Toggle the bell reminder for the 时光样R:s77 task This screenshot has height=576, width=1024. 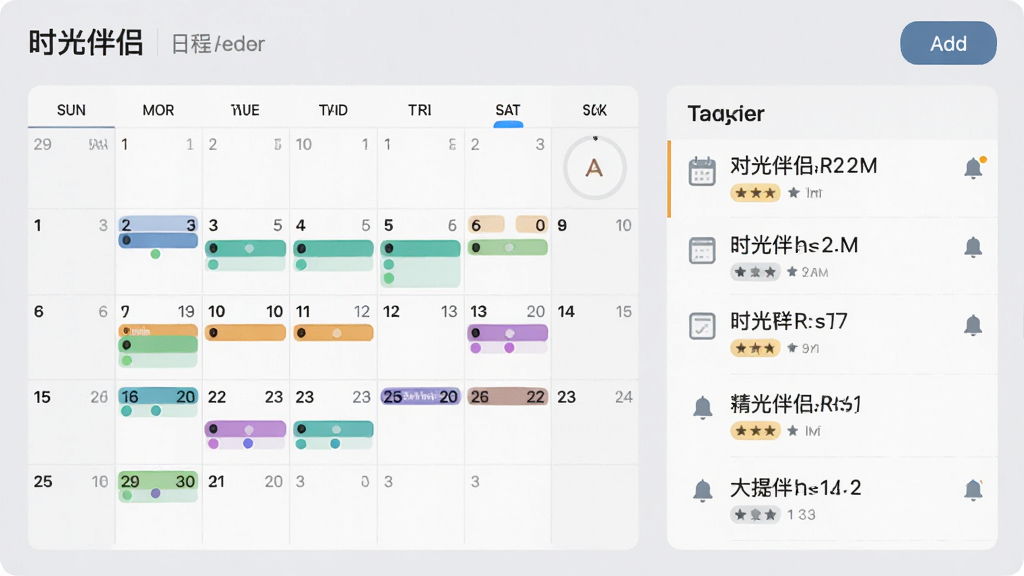point(973,325)
